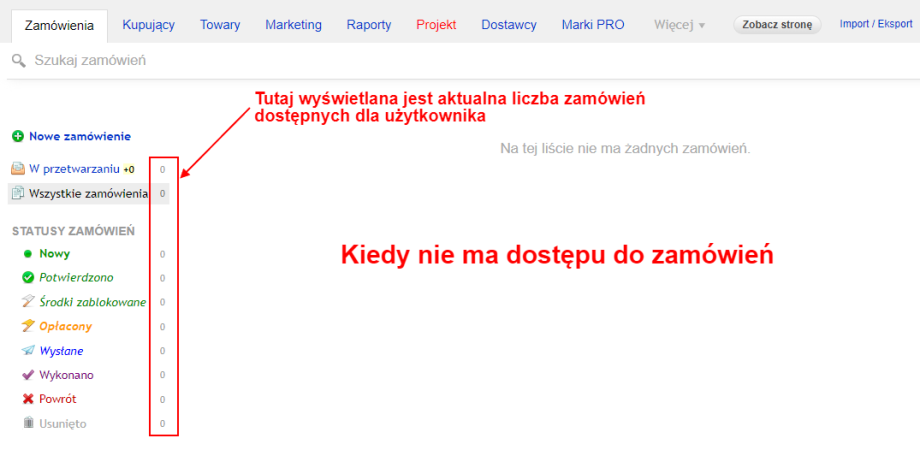Go to the Raporty tab
Image resolution: width=920 pixels, height=450 pixels.
(369, 25)
